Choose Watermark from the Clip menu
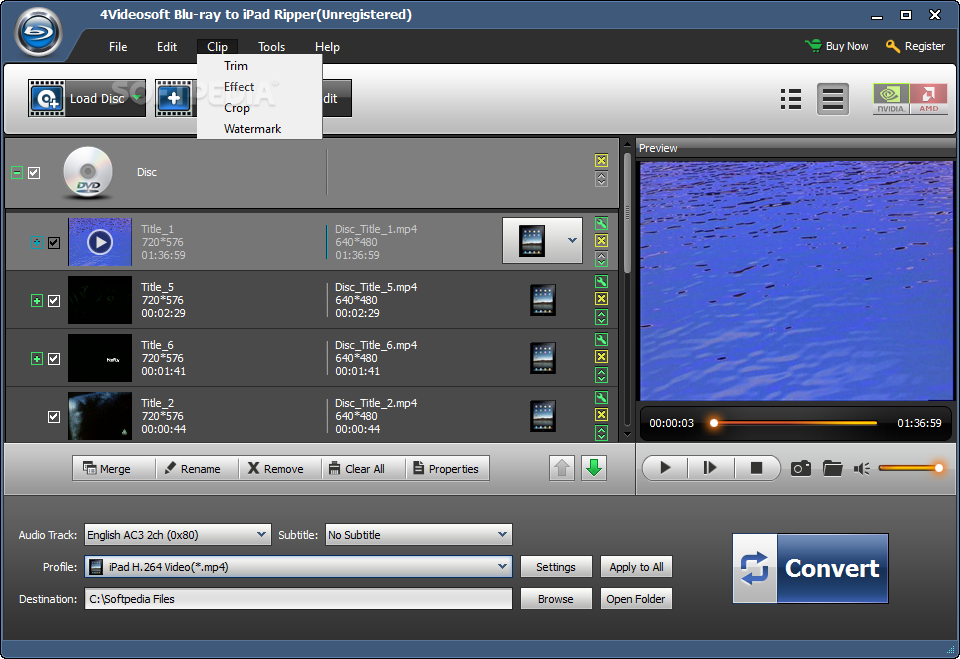960x659 pixels. [260, 129]
